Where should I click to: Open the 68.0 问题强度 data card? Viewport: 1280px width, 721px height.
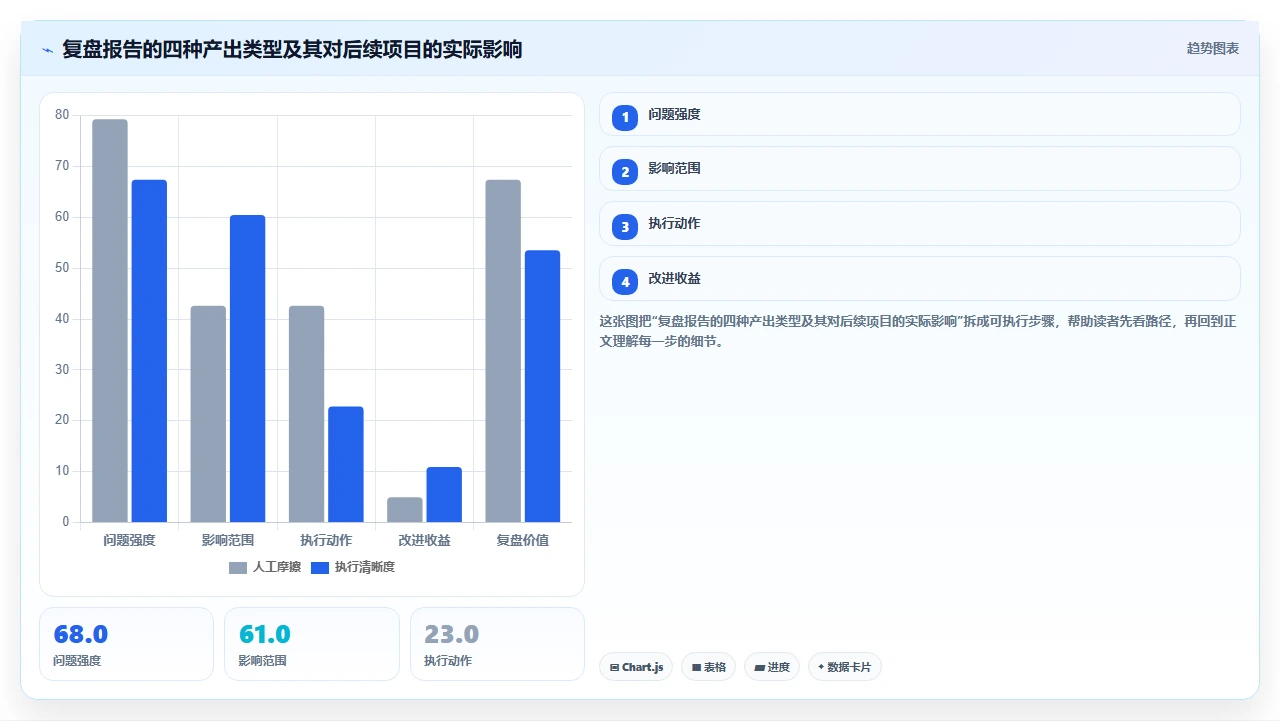tap(126, 644)
